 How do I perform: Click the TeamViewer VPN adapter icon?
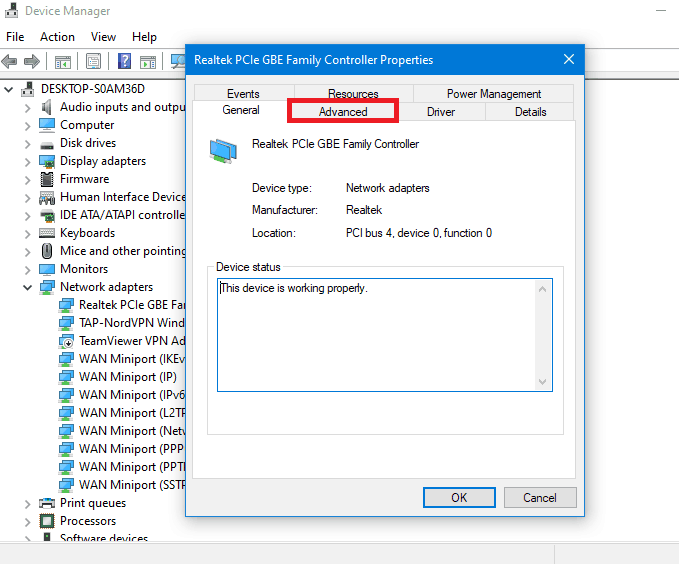click(66, 341)
